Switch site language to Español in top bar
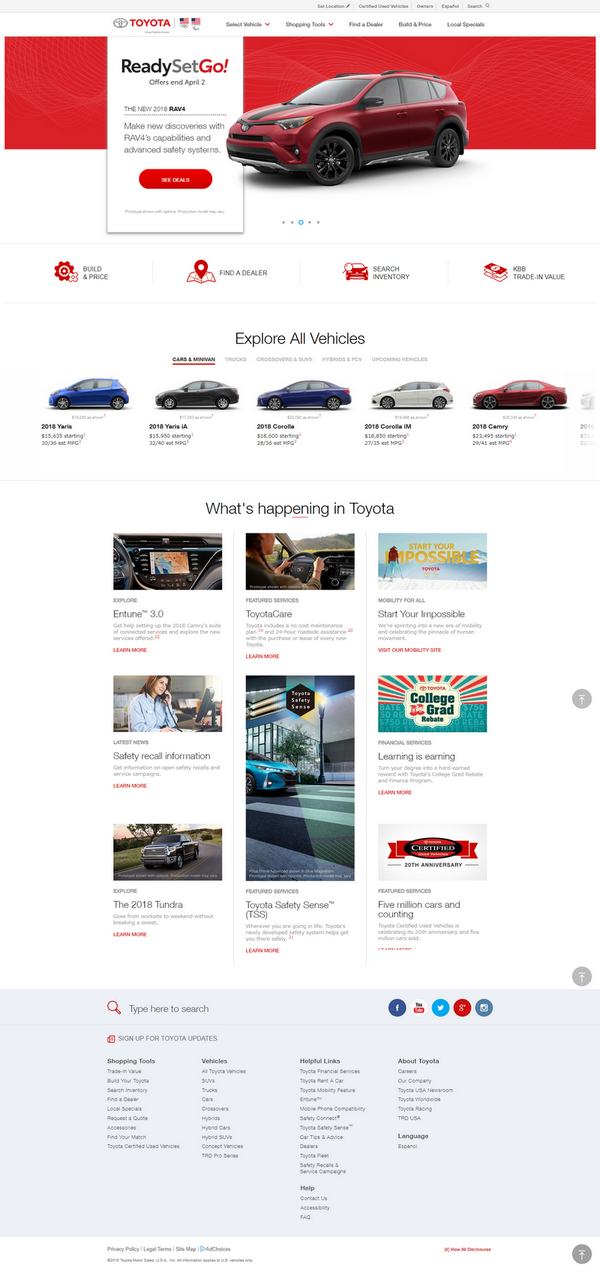The width and height of the screenshot is (600, 1280). point(450,6)
